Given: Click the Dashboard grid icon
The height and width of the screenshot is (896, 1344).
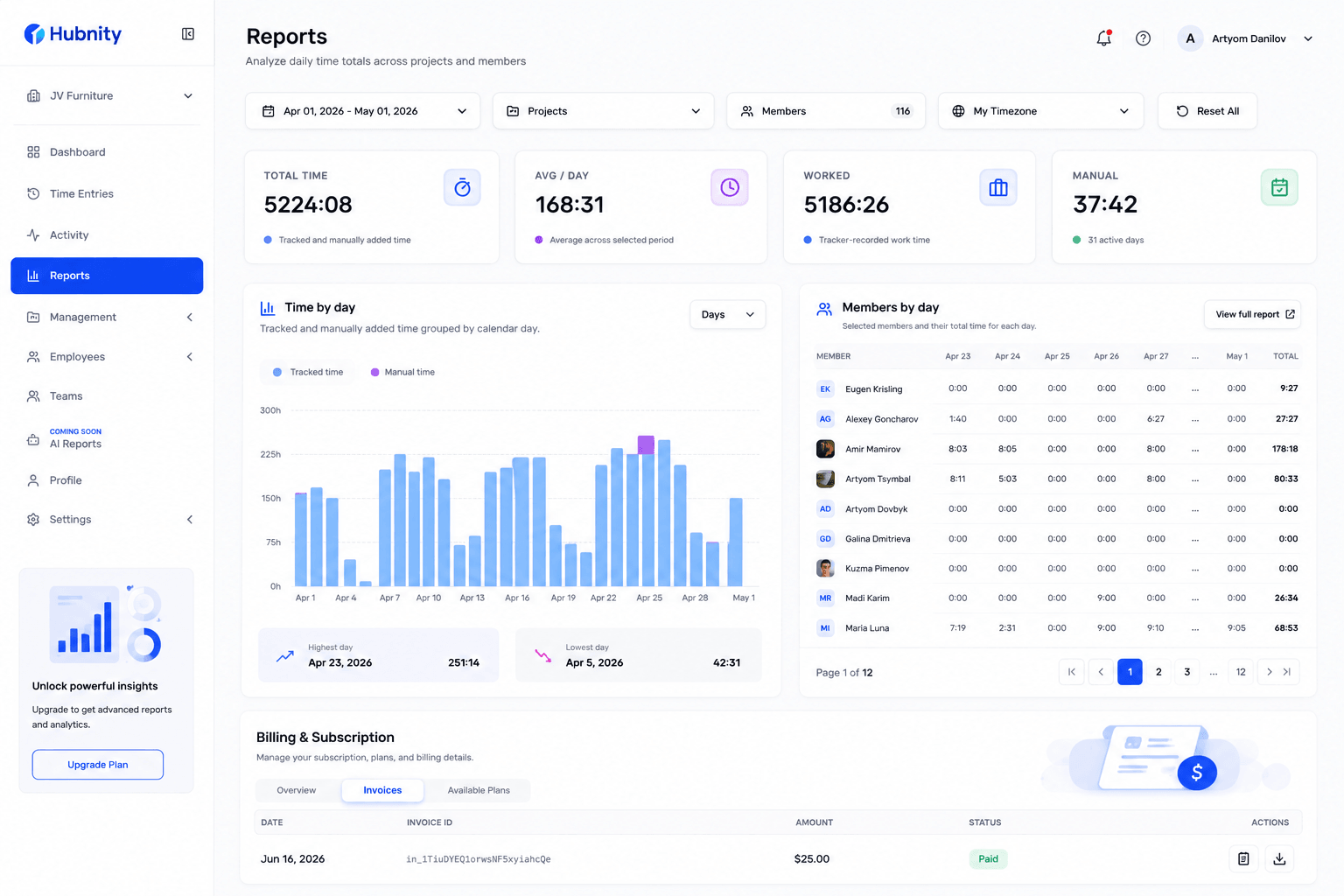Looking at the screenshot, I should [x=33, y=152].
